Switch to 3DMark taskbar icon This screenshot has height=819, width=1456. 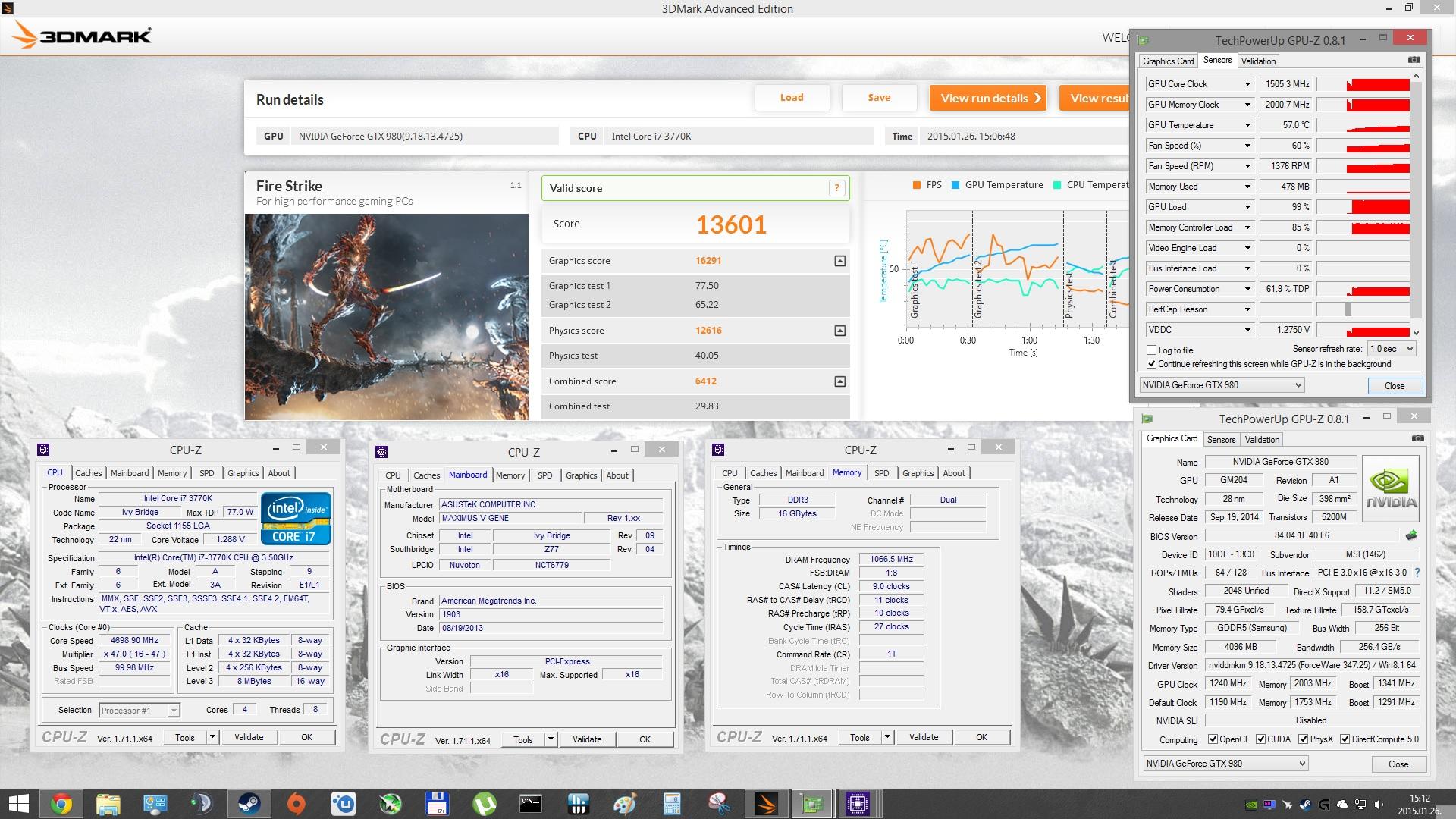[766, 804]
